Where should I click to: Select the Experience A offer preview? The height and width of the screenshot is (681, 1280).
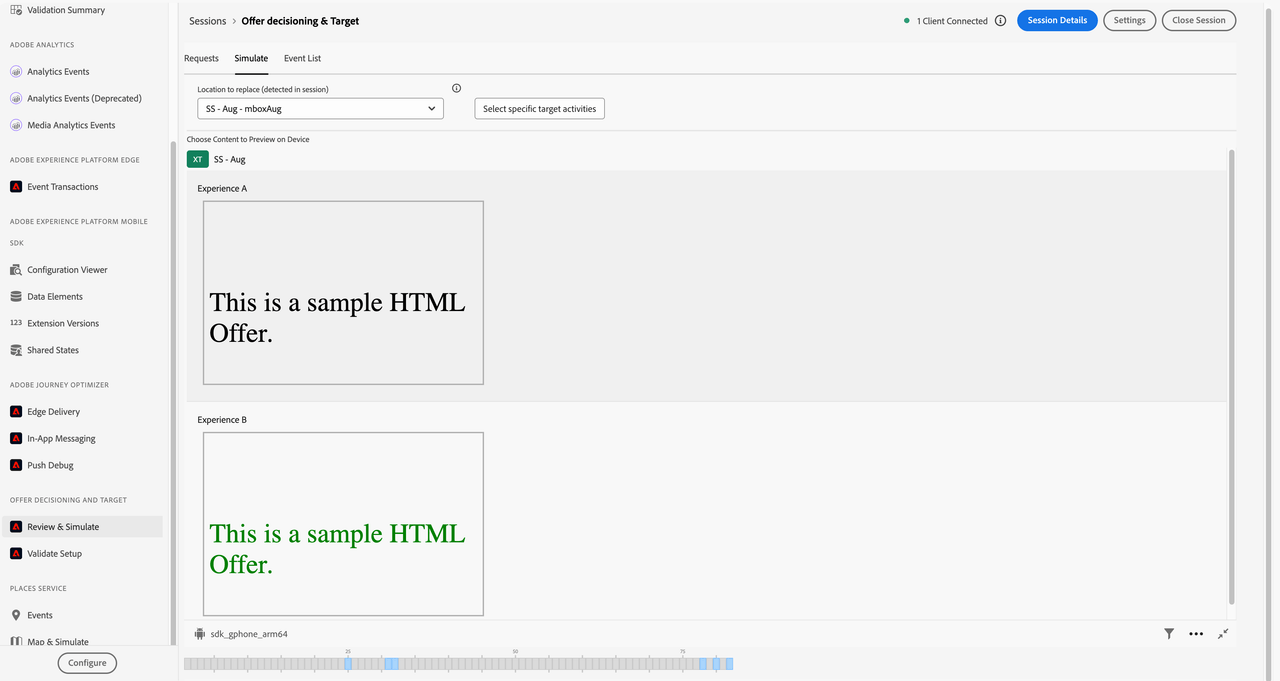click(x=343, y=292)
